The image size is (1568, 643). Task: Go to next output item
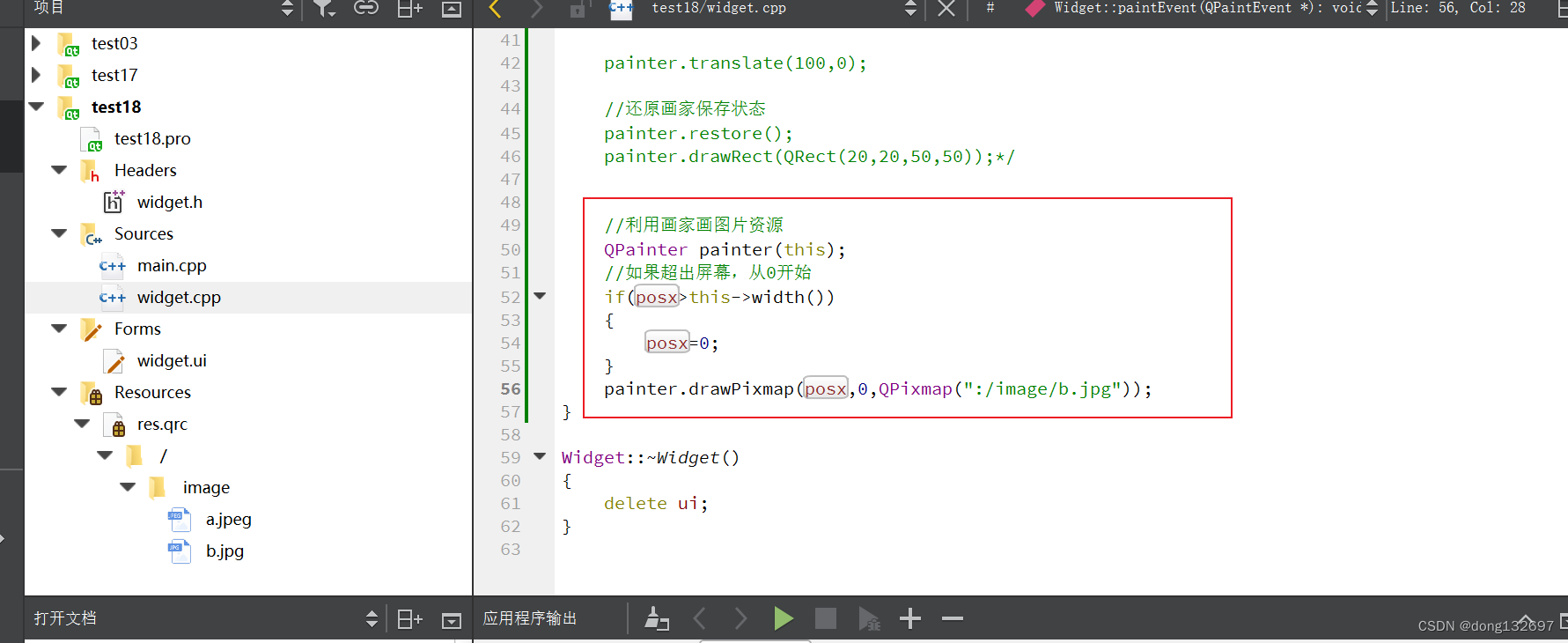coord(741,618)
